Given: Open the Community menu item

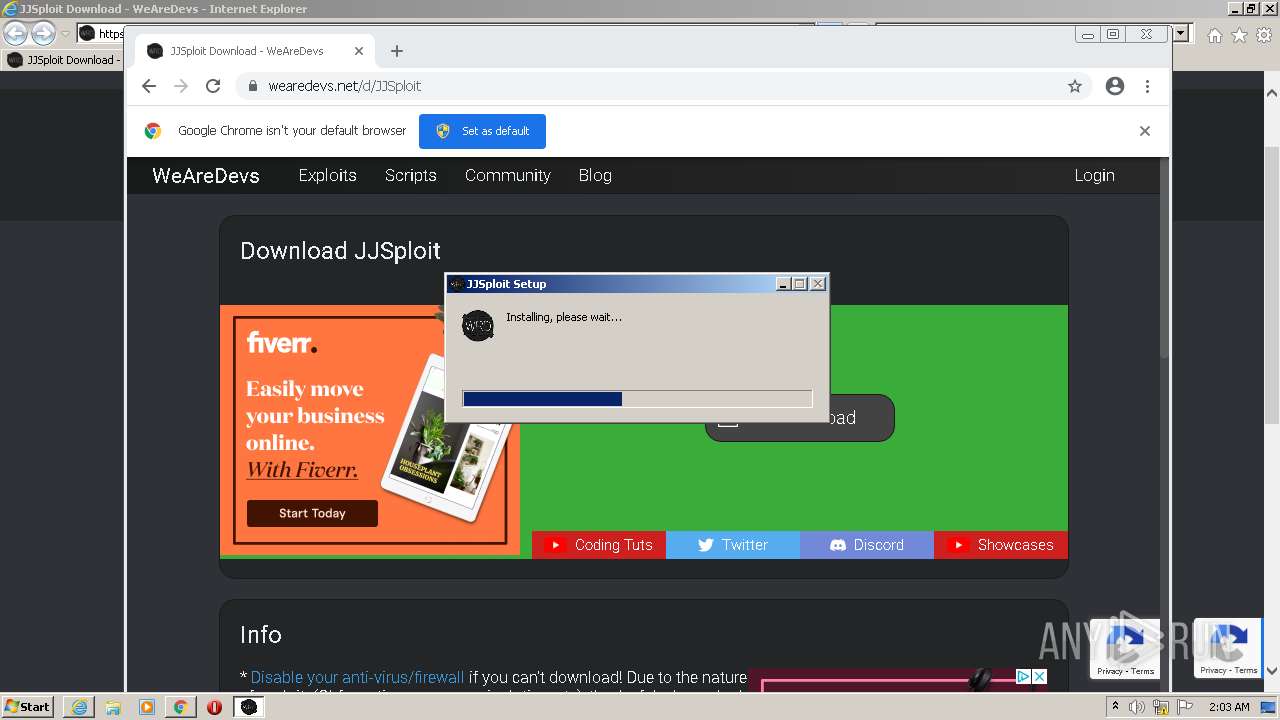Looking at the screenshot, I should click(x=507, y=175).
